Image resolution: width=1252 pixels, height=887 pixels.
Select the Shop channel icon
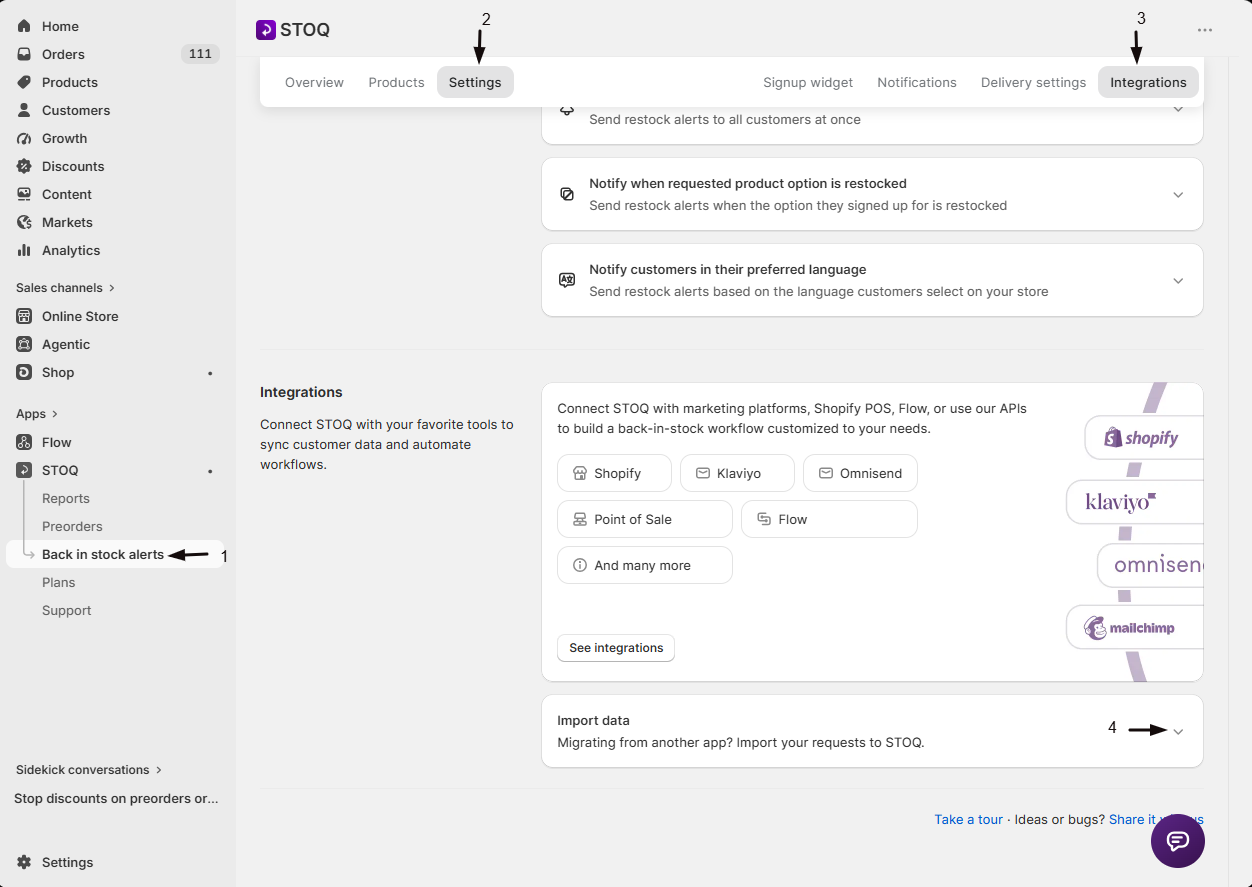pyautogui.click(x=24, y=372)
